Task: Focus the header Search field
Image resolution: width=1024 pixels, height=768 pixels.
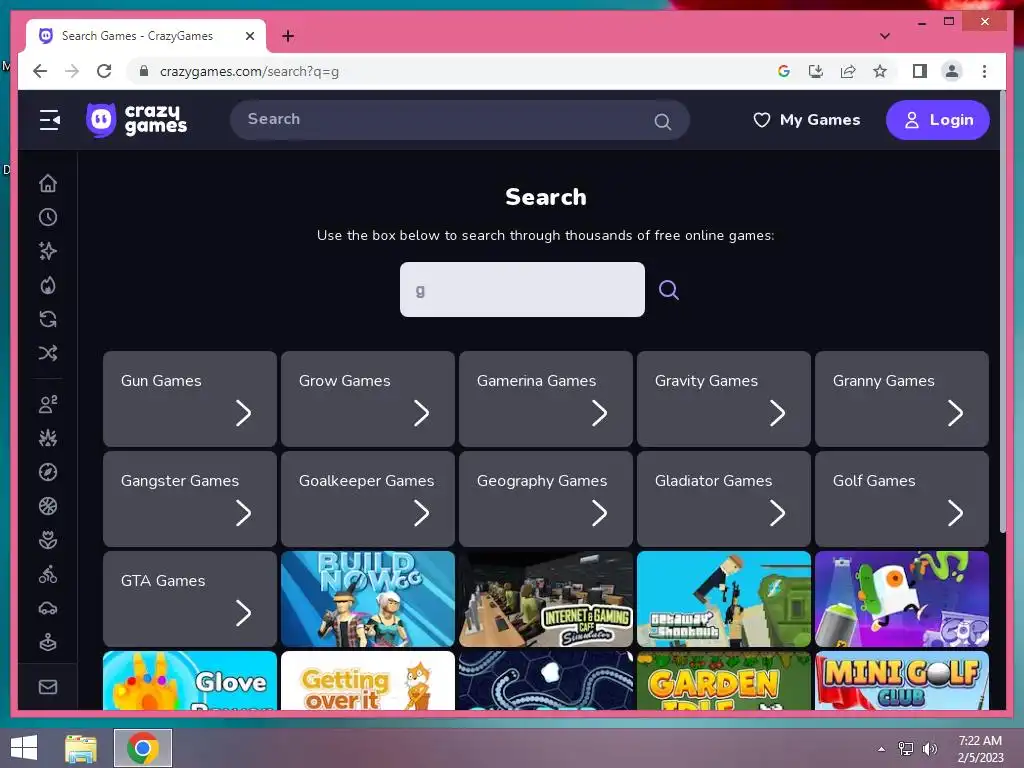Action: [459, 120]
